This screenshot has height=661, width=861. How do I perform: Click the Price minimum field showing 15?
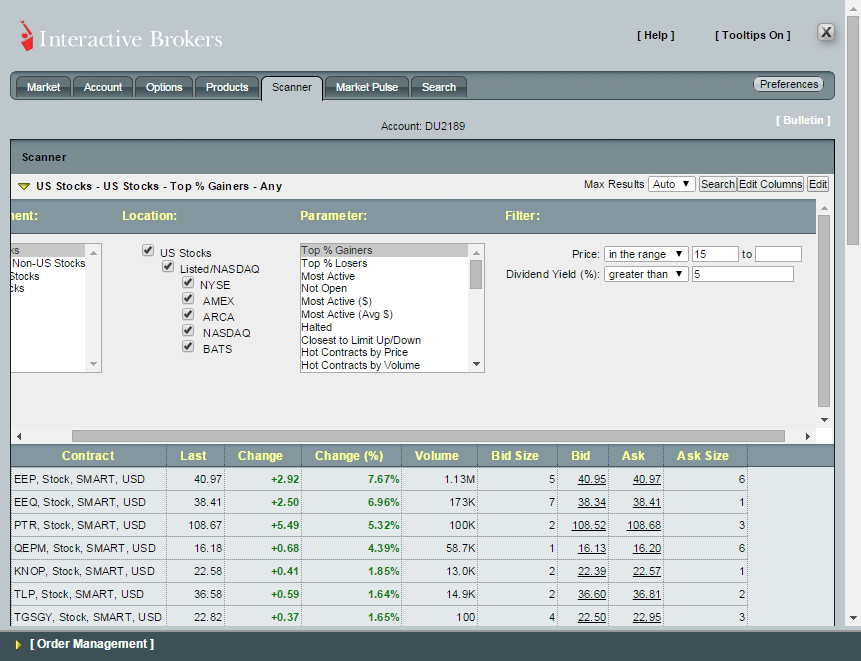[715, 254]
